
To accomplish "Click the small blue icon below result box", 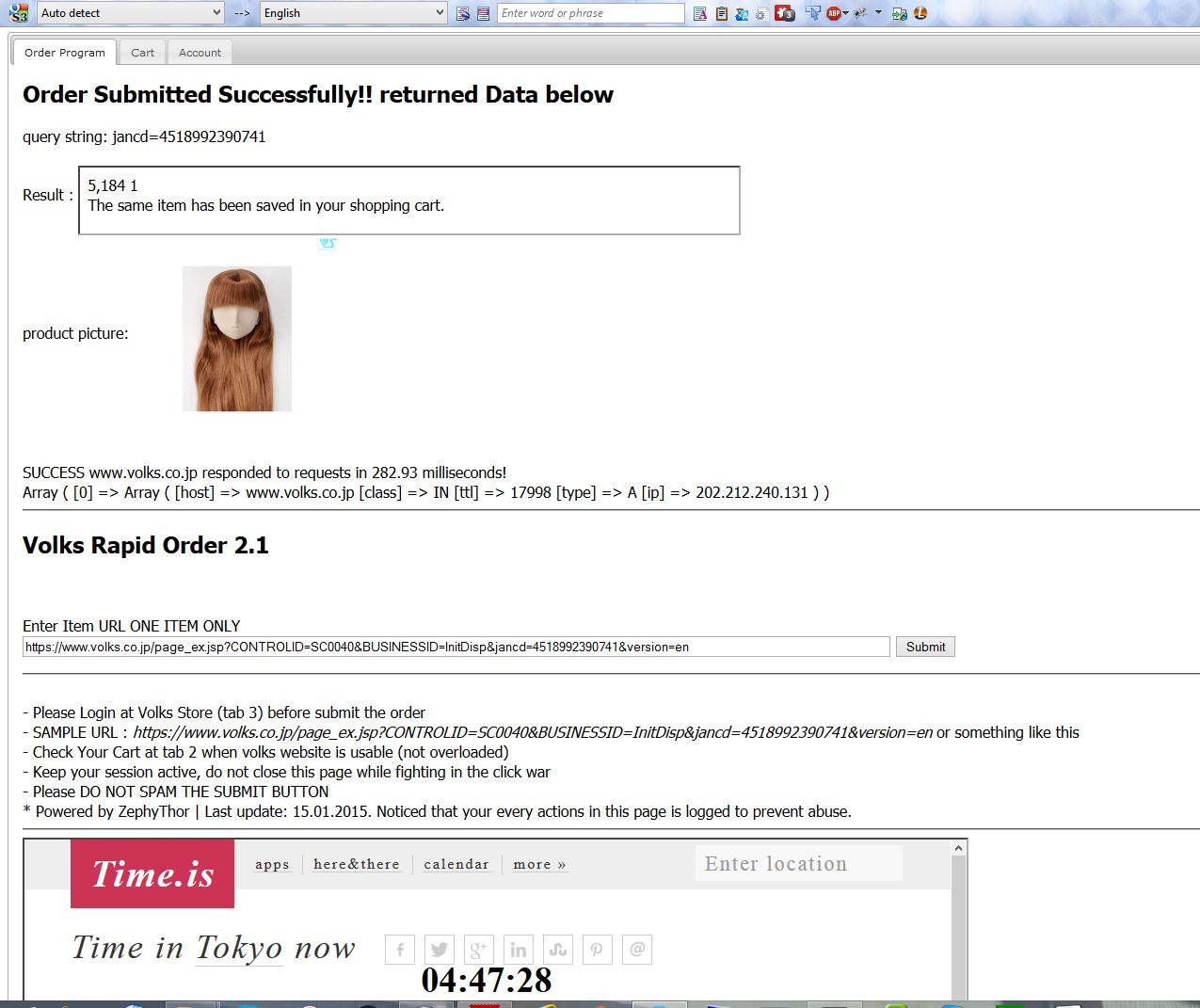I will point(328,243).
